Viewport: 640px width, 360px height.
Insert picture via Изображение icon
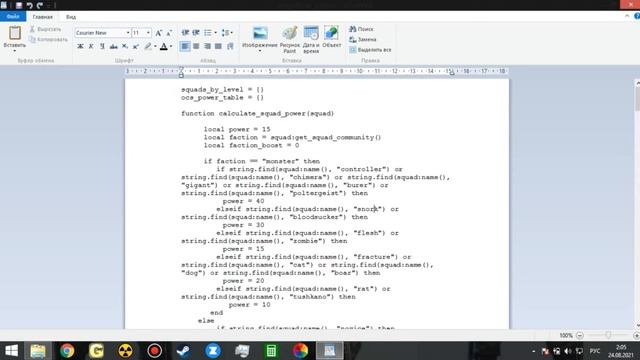click(x=260, y=33)
